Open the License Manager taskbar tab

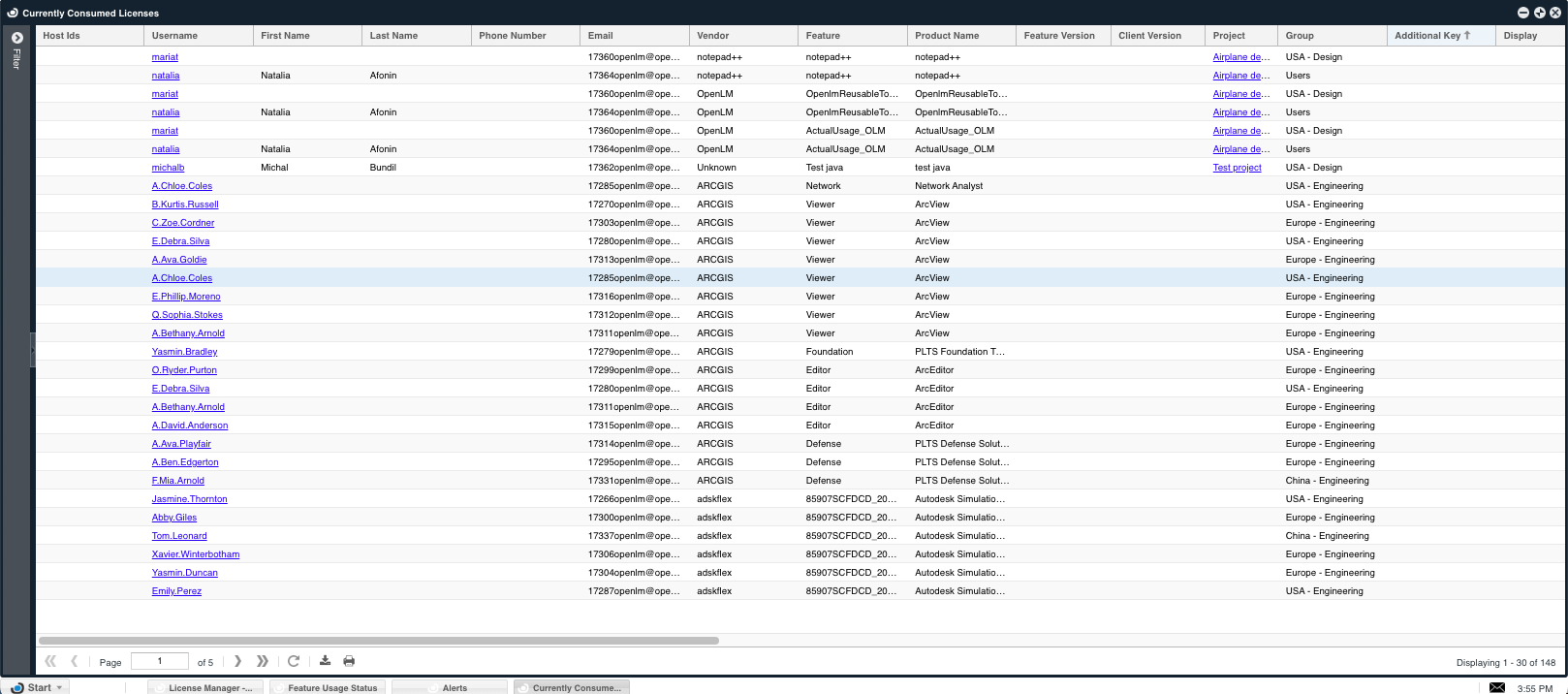[x=206, y=687]
